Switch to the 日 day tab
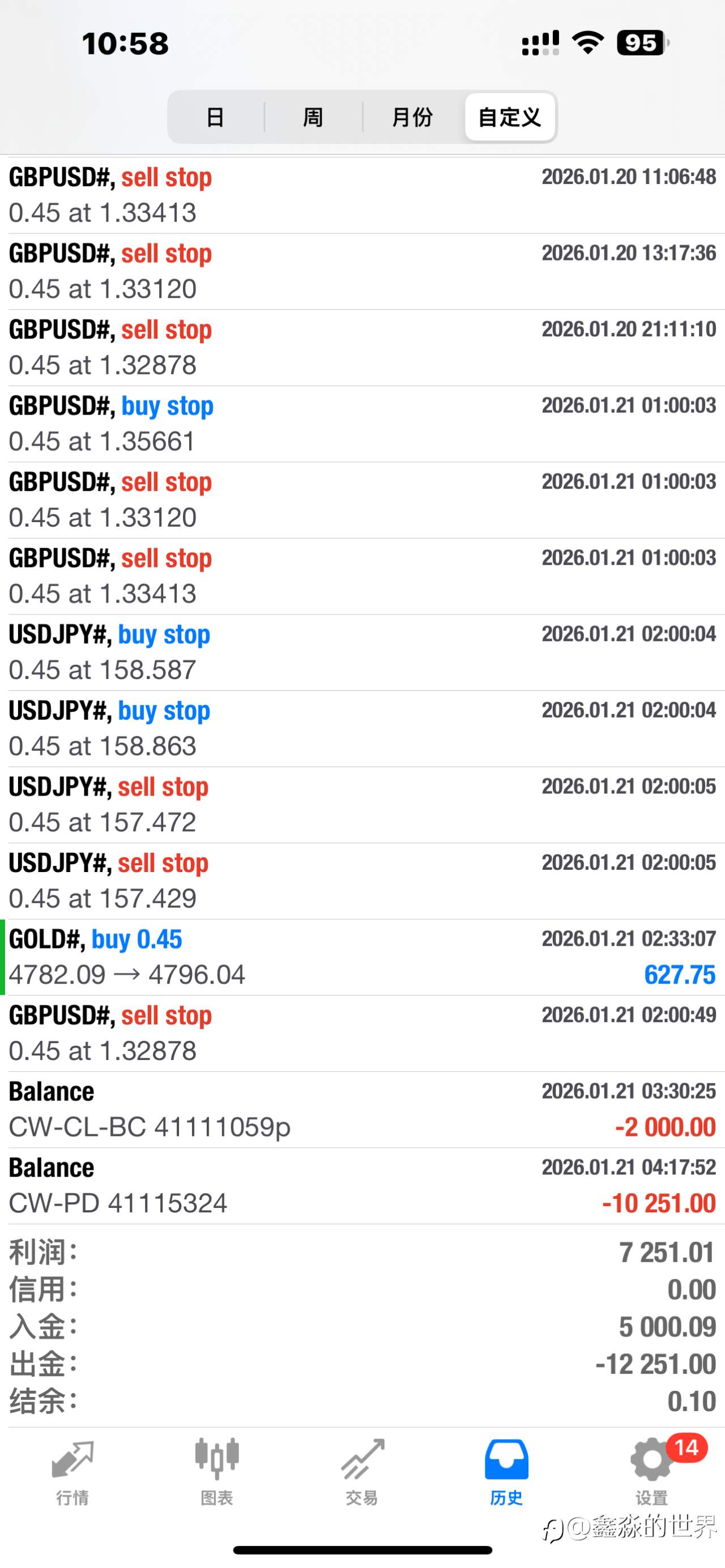Screen dimensions: 725x1568 (x=215, y=117)
